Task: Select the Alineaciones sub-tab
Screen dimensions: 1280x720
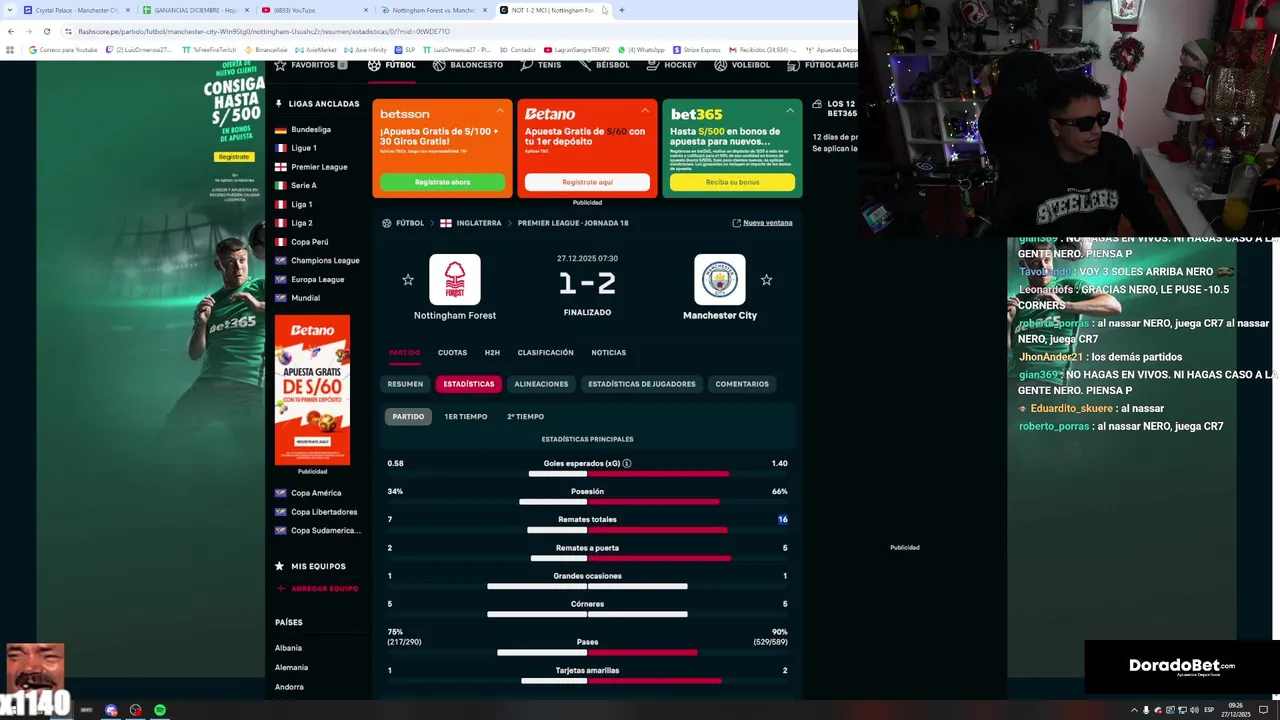Action: tap(541, 384)
